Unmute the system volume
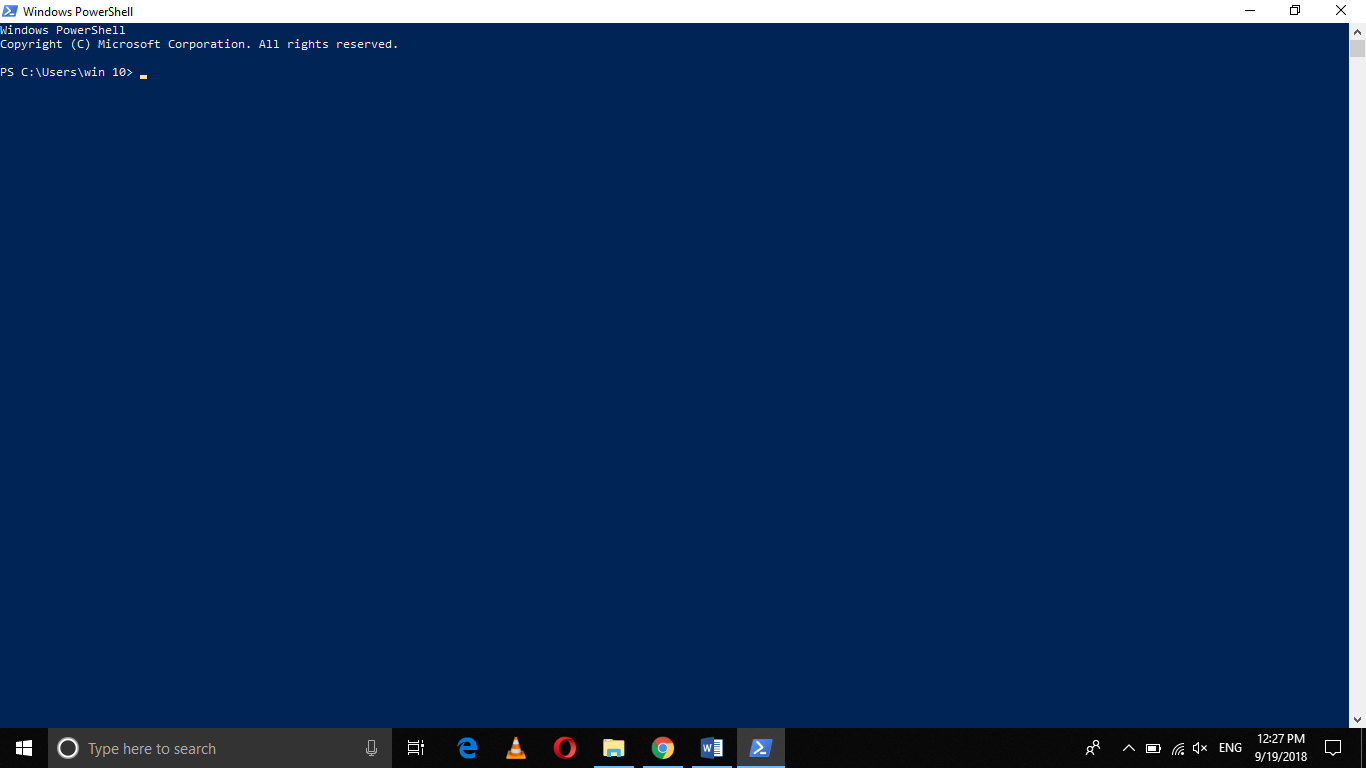The height and width of the screenshot is (768, 1366). [x=1199, y=747]
